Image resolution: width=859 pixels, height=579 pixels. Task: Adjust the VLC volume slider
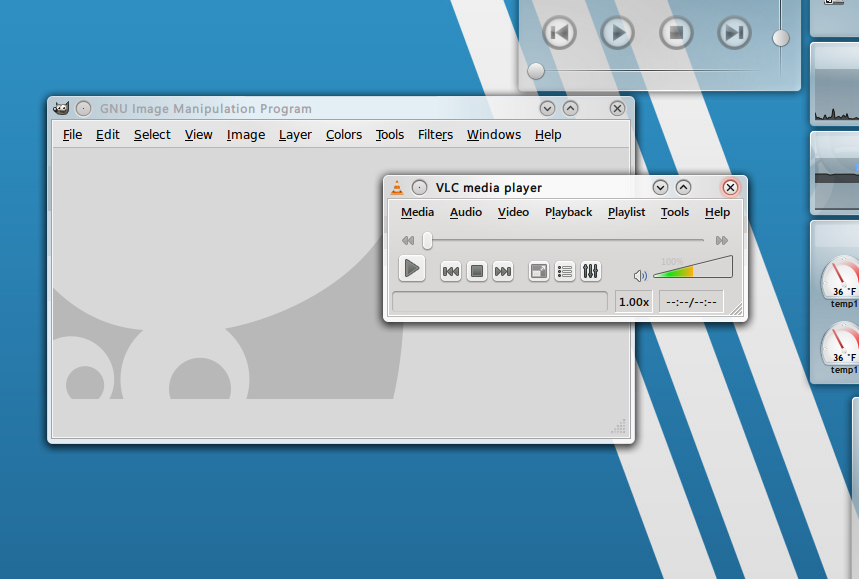click(x=693, y=267)
